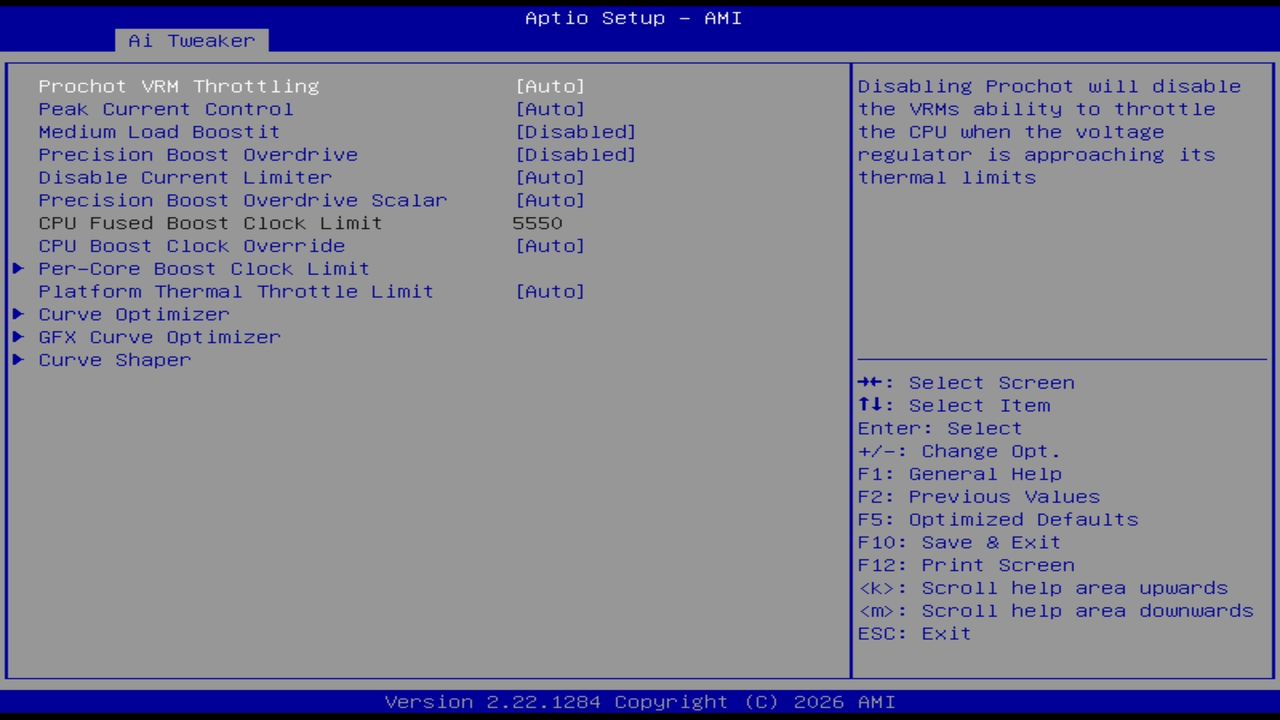Open the Curve Optimizer submenu

134,315
